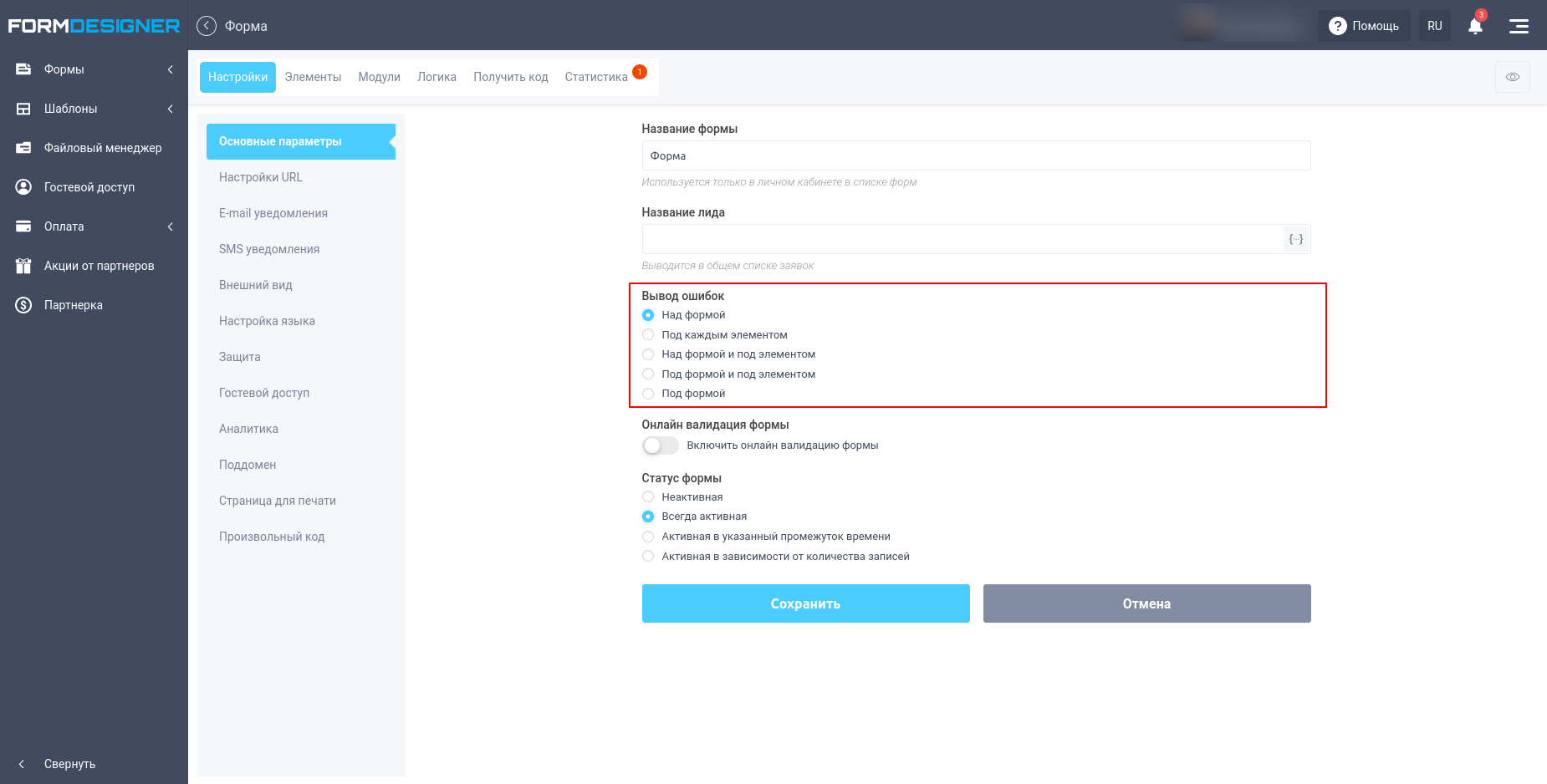Enable онлайн валидацию формы
1547x784 pixels.
660,445
